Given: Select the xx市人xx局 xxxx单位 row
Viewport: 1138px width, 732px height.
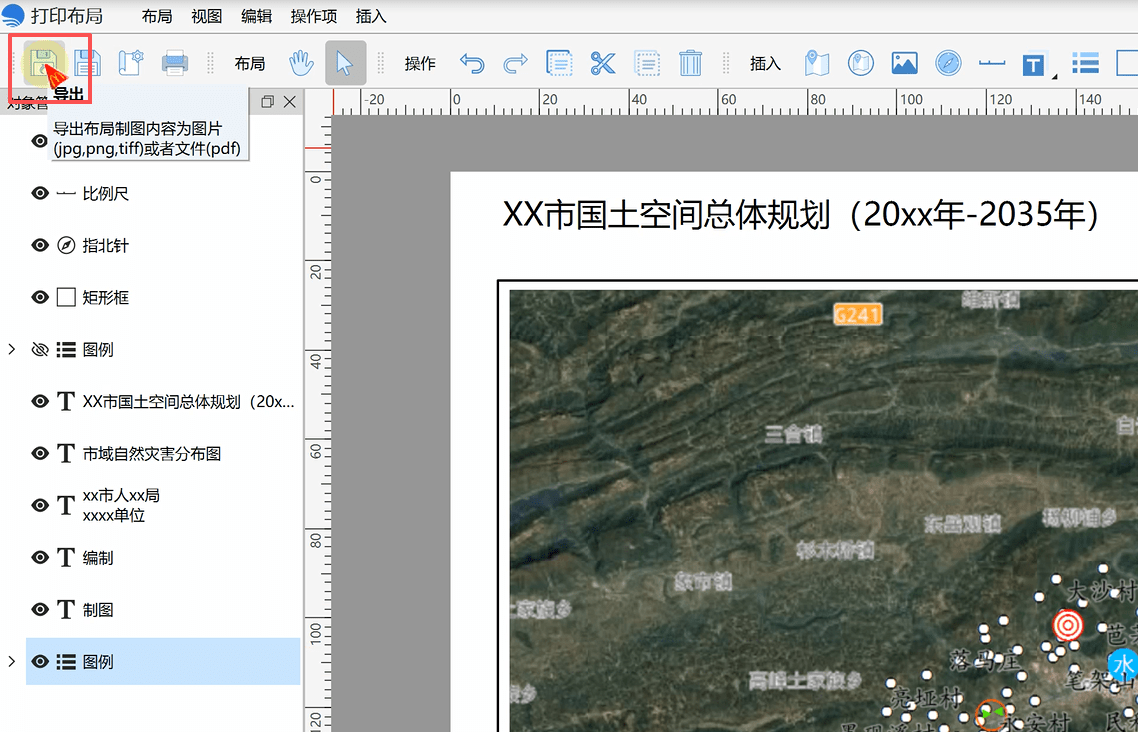Looking at the screenshot, I should pos(163,505).
